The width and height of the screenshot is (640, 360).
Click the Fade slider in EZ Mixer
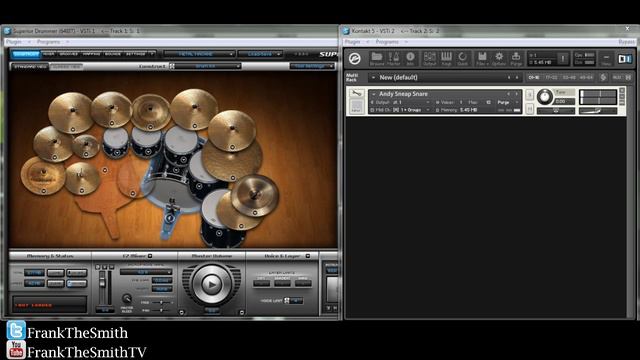pyautogui.click(x=161, y=302)
